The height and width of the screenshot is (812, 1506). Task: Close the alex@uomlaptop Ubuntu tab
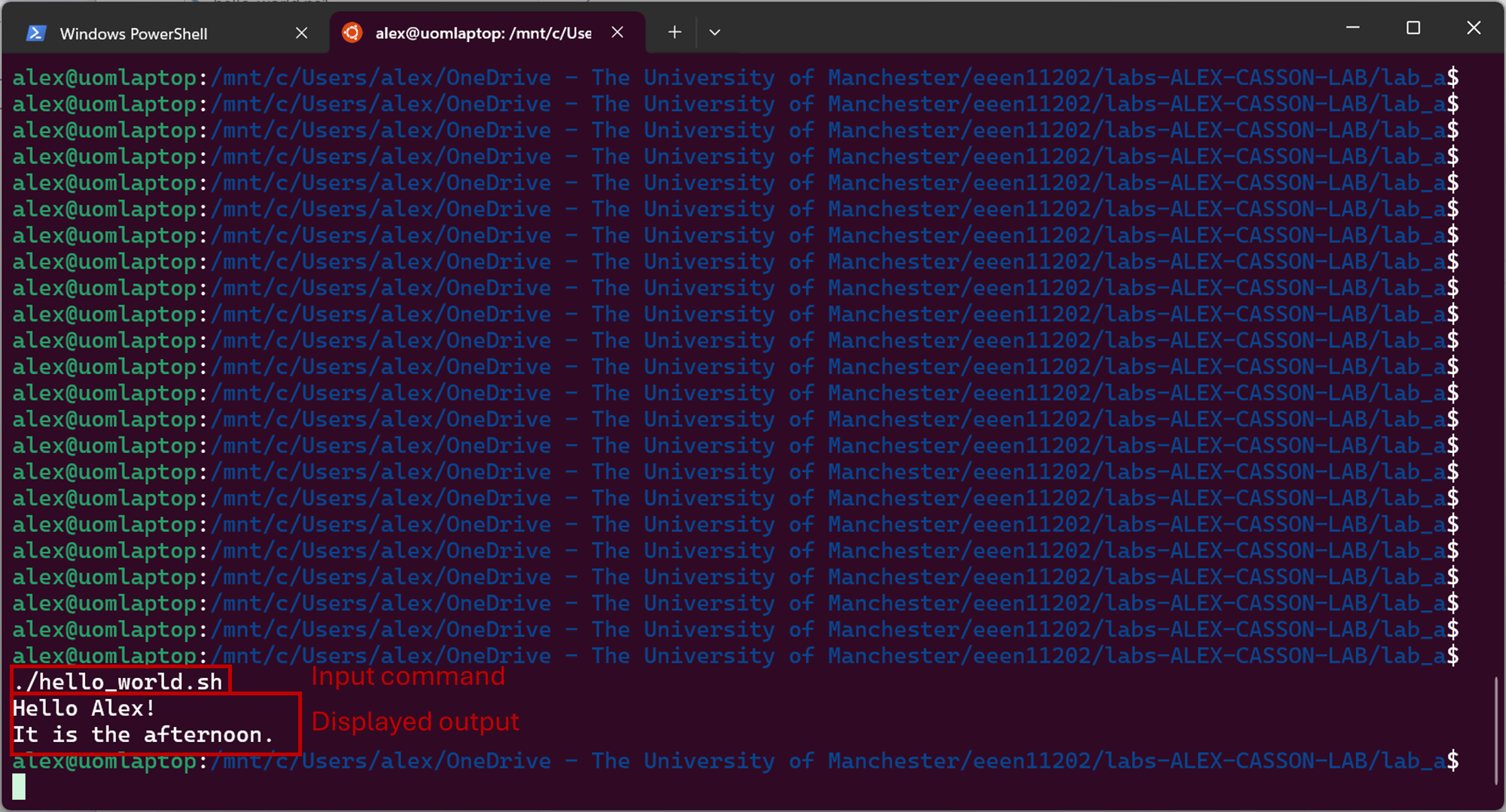pos(617,32)
